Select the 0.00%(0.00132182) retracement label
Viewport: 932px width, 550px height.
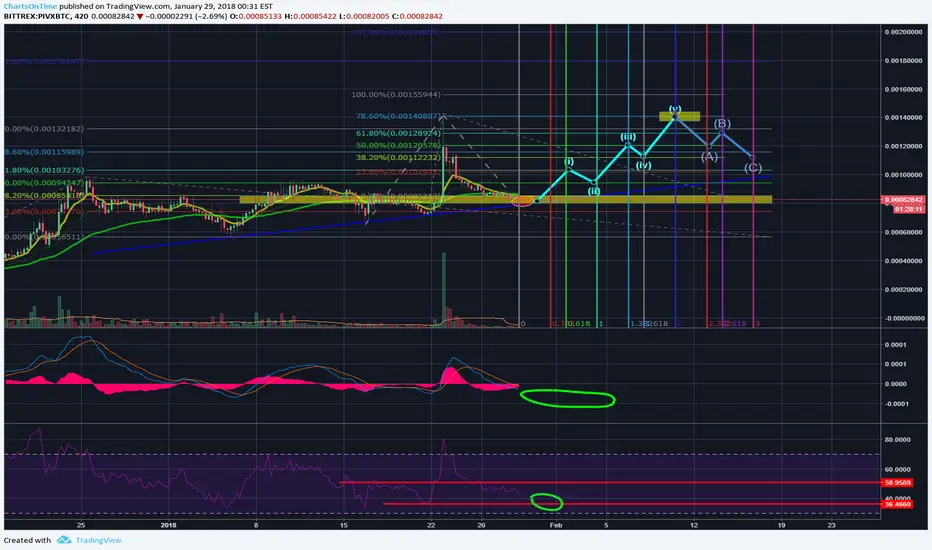pyautogui.click(x=45, y=128)
